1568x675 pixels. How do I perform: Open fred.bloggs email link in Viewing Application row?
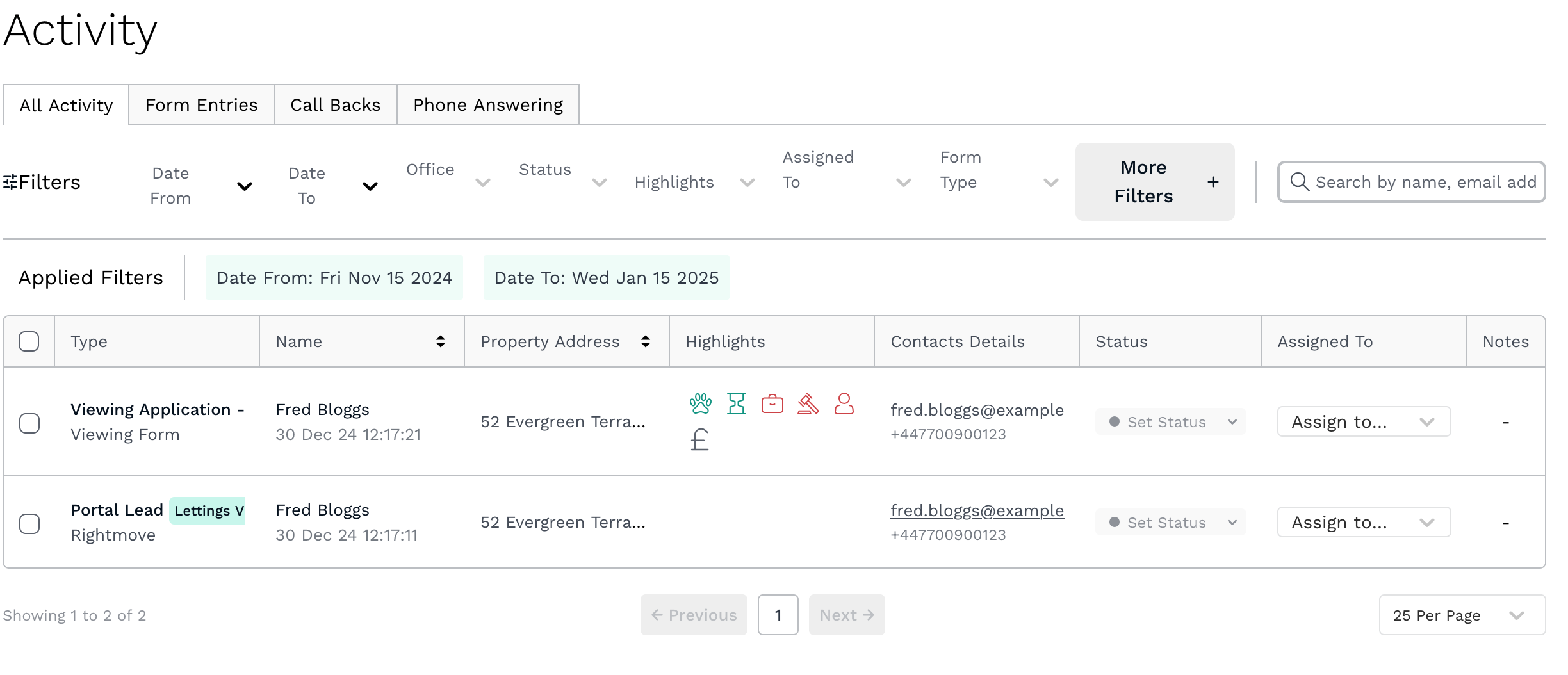tap(977, 410)
